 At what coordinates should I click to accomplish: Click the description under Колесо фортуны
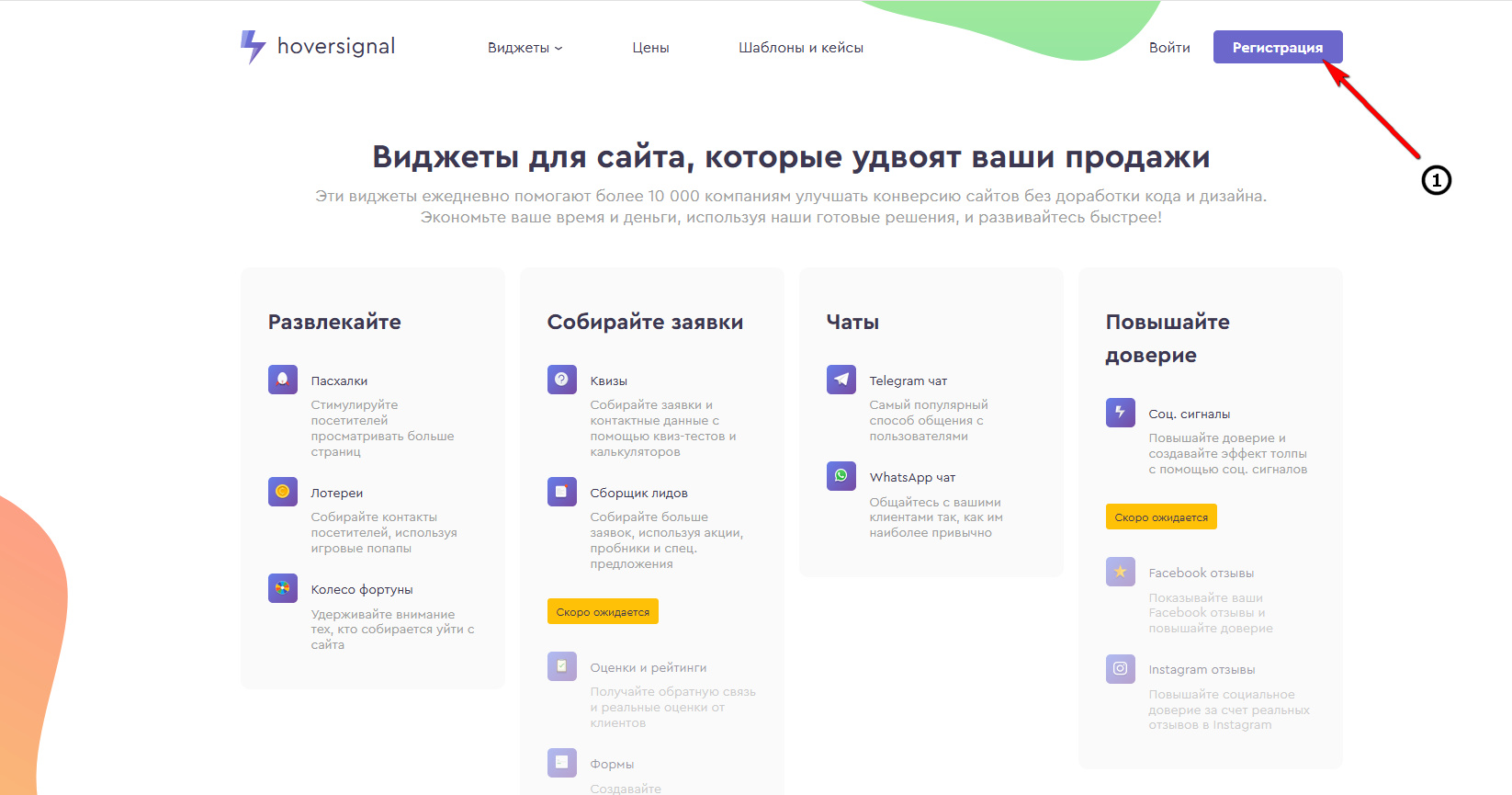click(392, 630)
